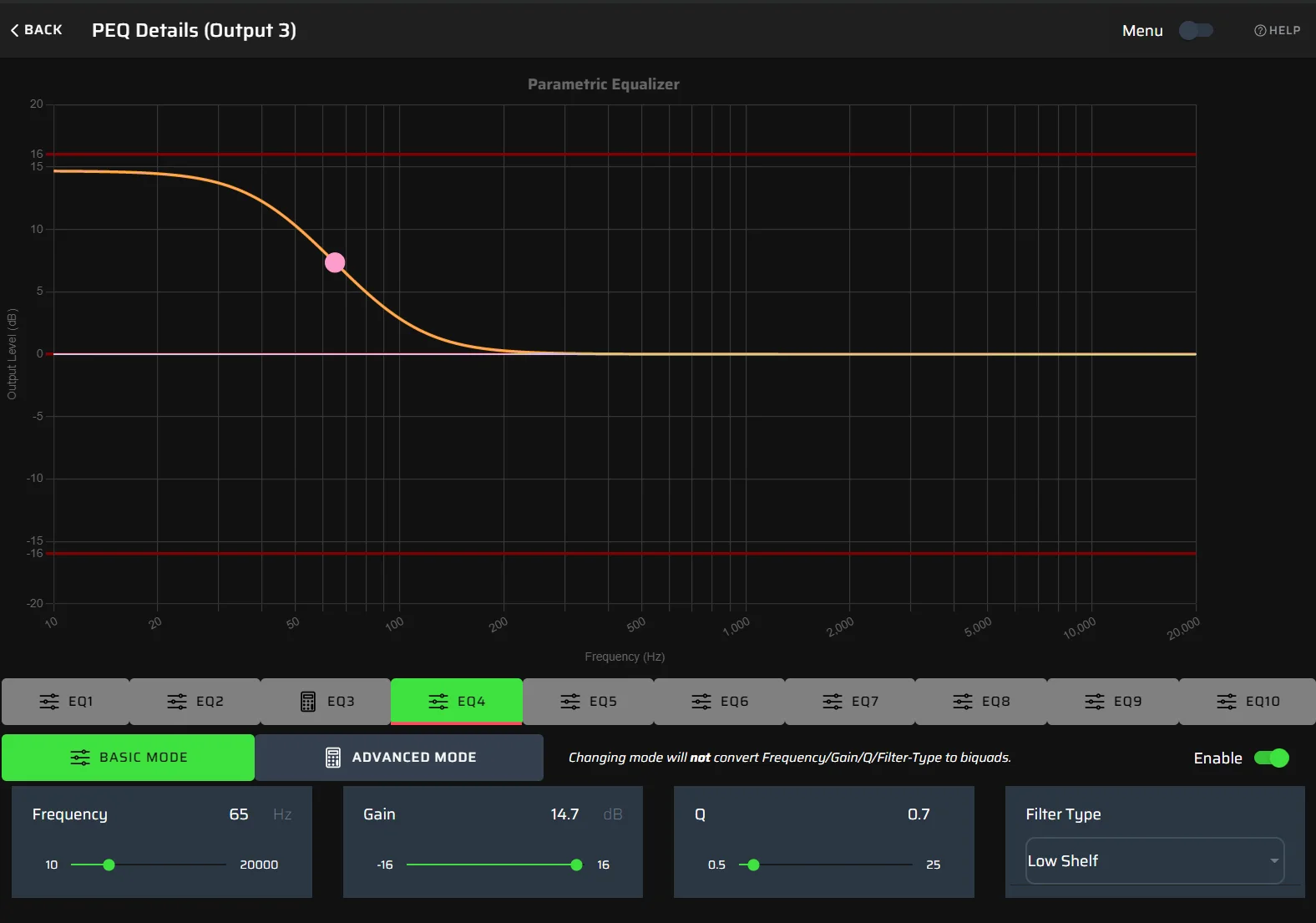Expand Filter Type using the dropdown arrow
Screen dimensions: 1316x923
pyautogui.click(x=1274, y=860)
